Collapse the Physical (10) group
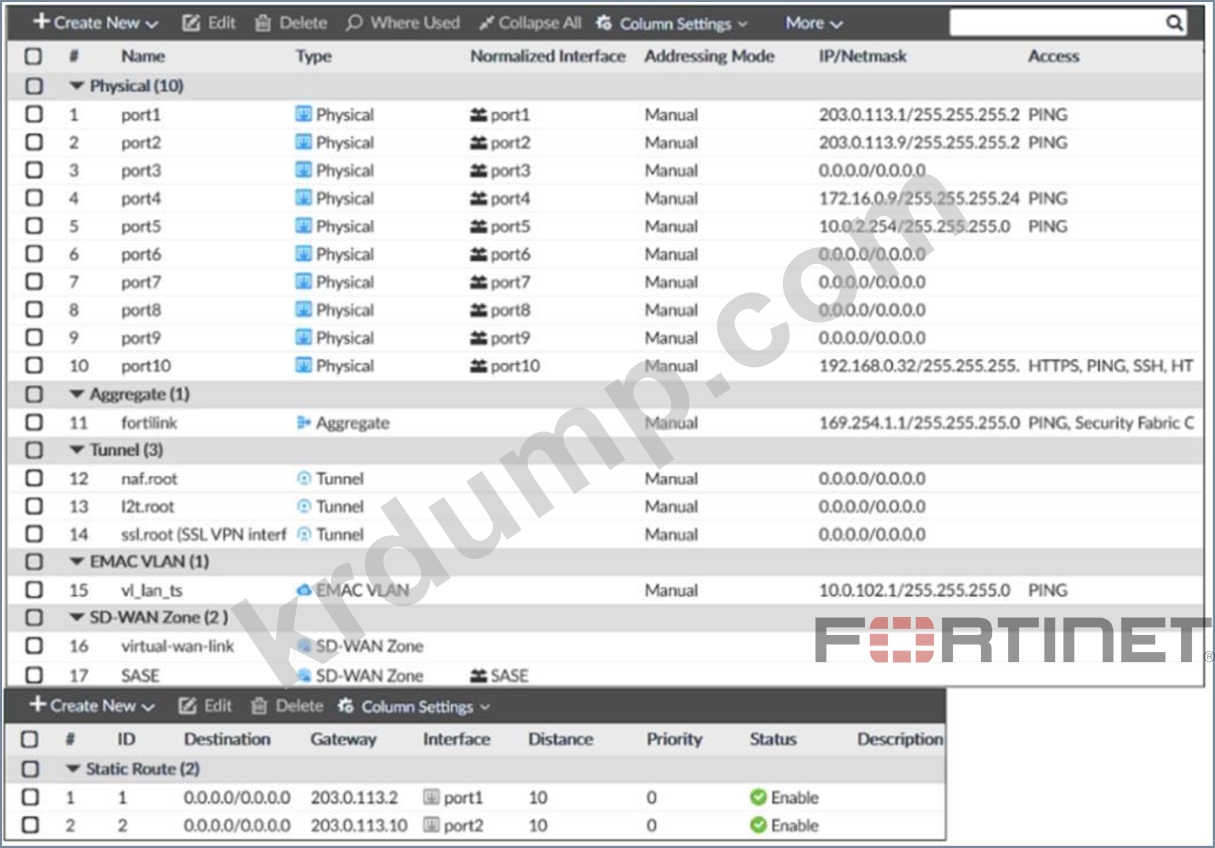Screen dimensions: 1215x848 (77, 87)
